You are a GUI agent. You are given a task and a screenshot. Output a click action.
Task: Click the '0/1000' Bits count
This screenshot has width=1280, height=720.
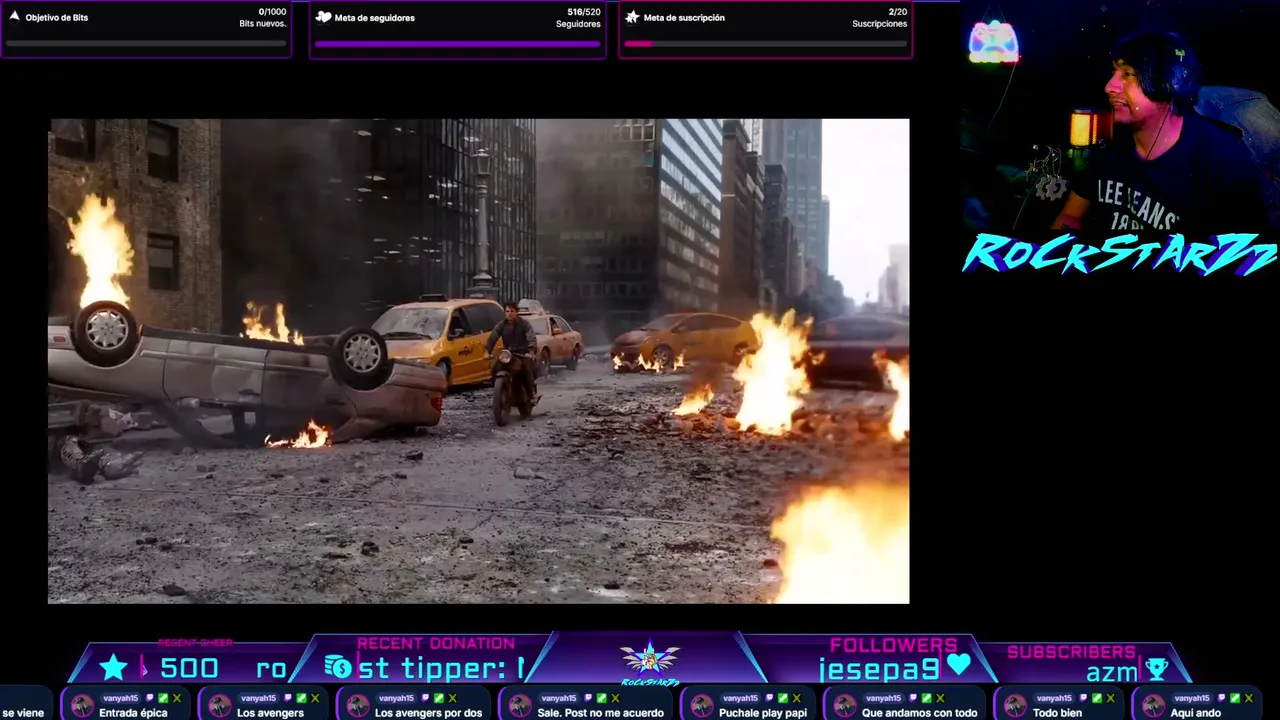pos(272,12)
